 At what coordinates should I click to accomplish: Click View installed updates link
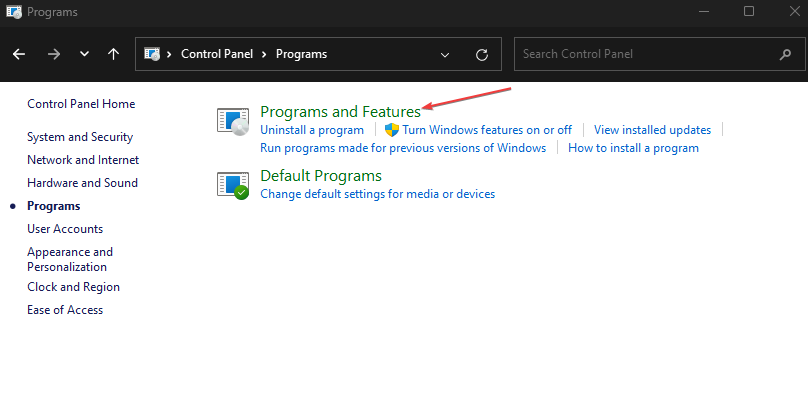652,130
